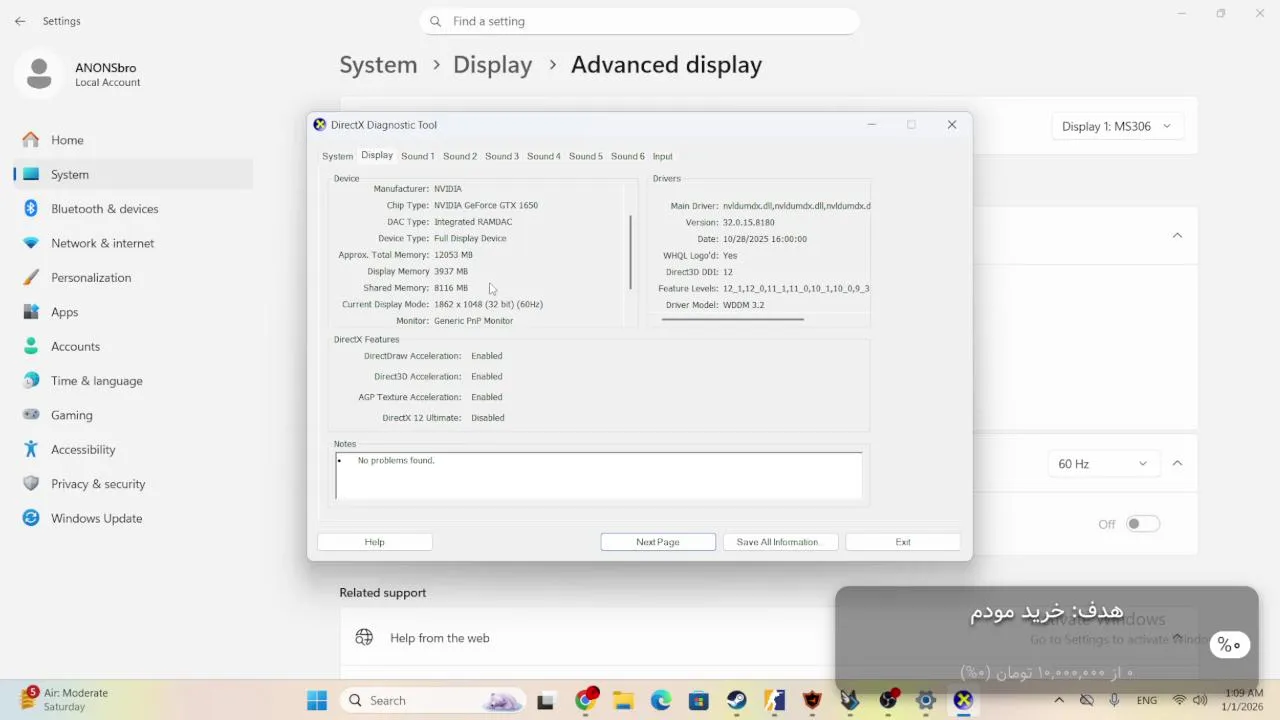
Task: Open Help from the web link
Action: (x=440, y=638)
